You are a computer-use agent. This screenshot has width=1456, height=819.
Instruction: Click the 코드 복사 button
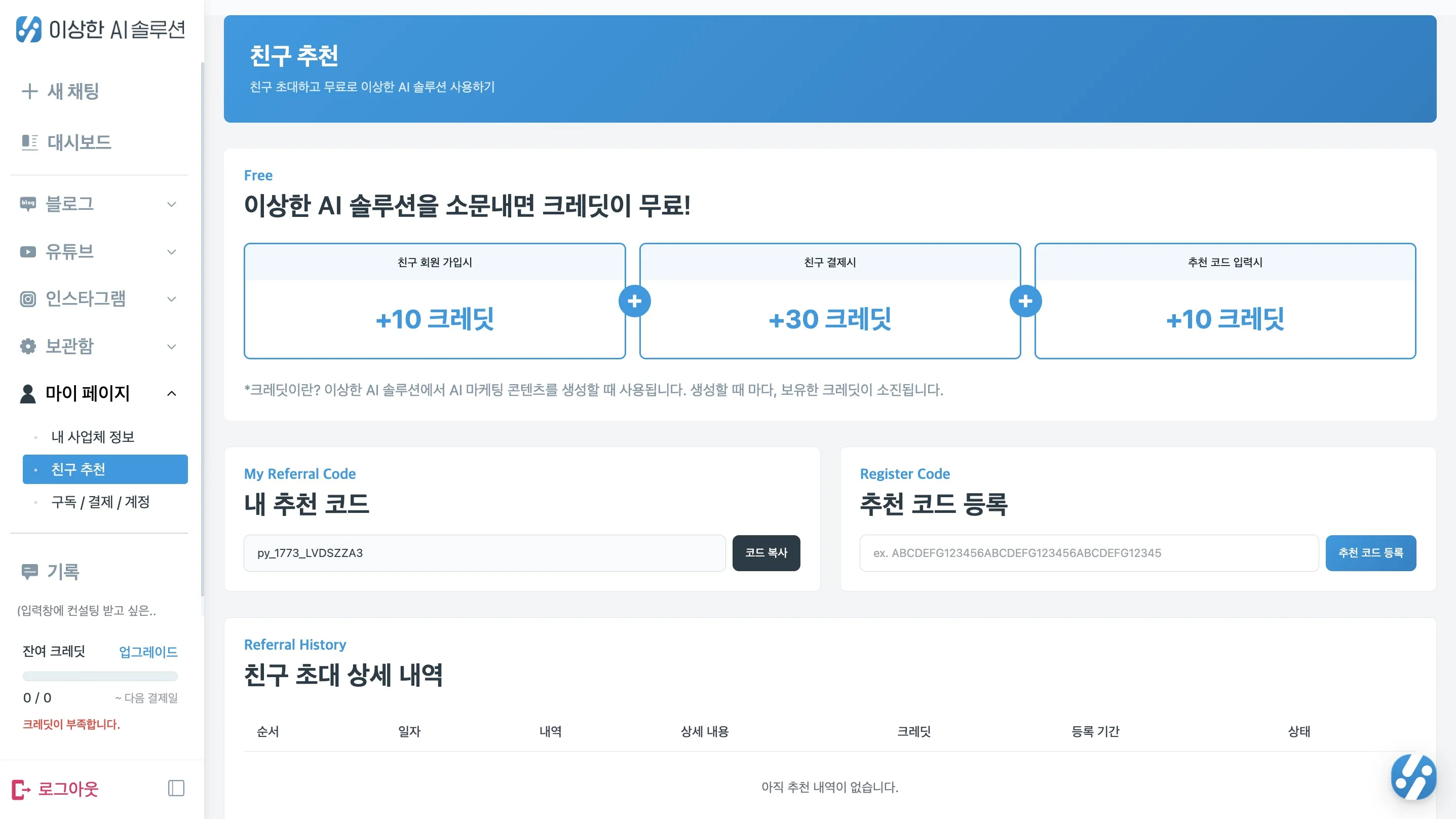click(x=766, y=553)
